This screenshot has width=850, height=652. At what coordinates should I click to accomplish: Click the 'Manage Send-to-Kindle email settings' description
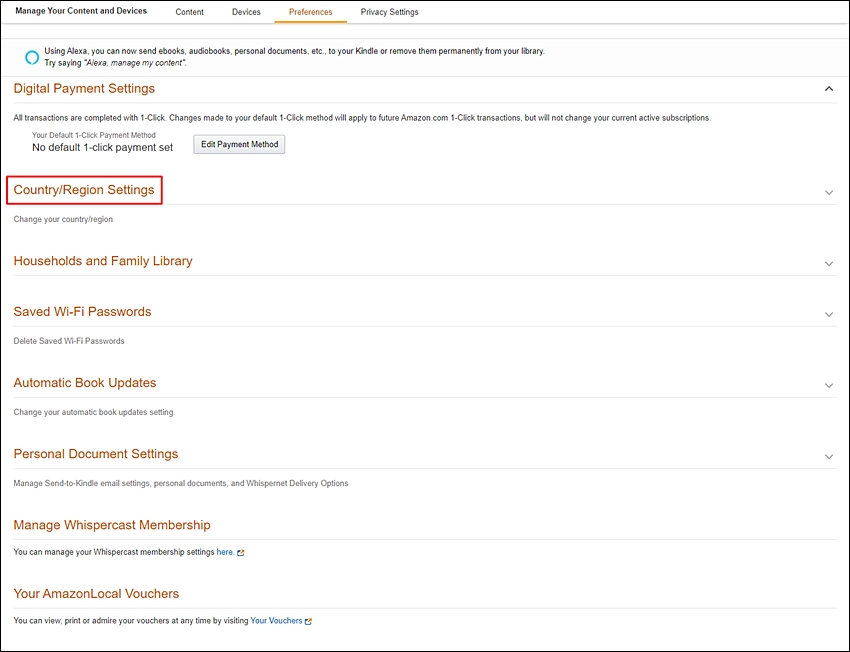click(x=181, y=483)
